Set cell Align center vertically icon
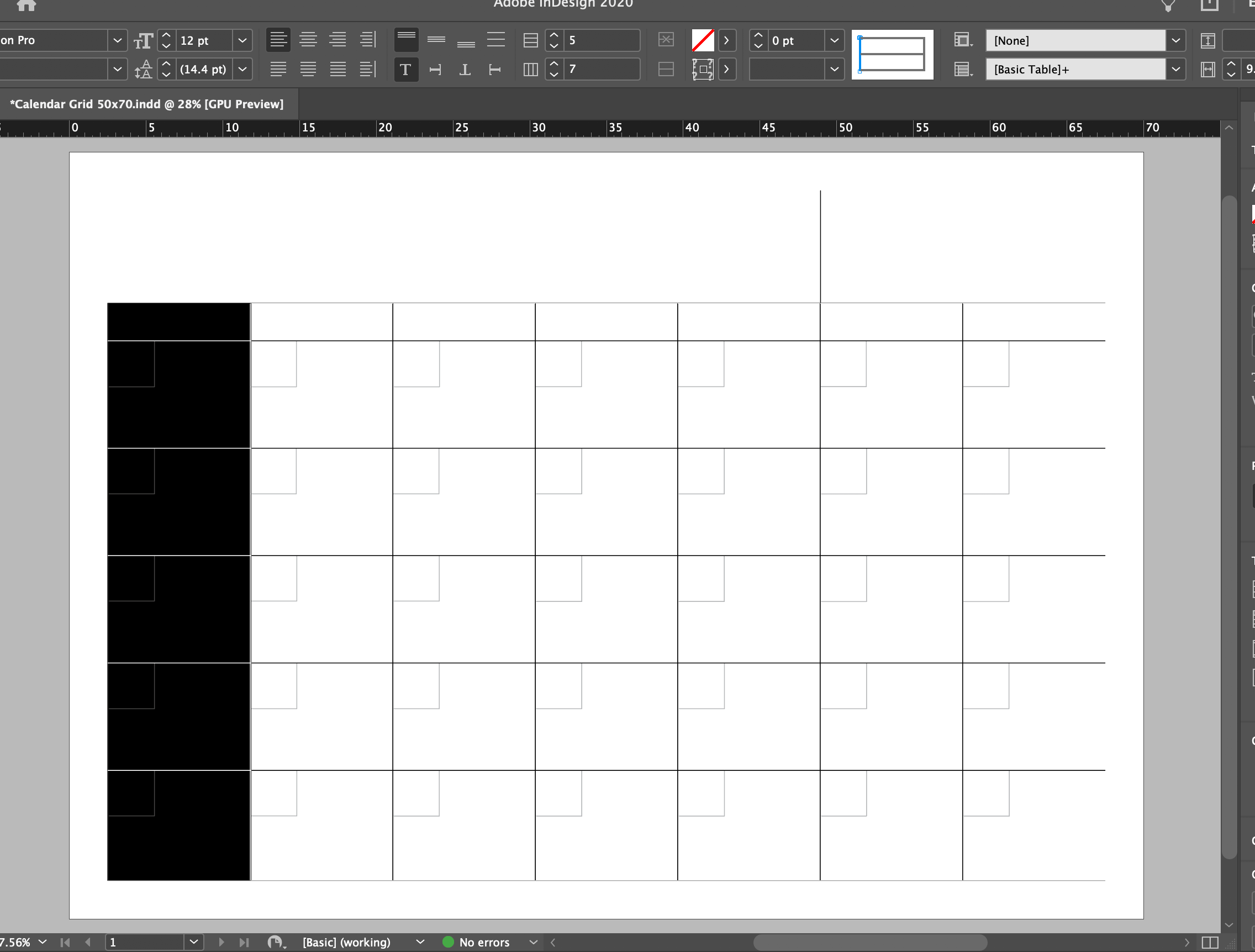This screenshot has width=1255, height=952. click(436, 40)
